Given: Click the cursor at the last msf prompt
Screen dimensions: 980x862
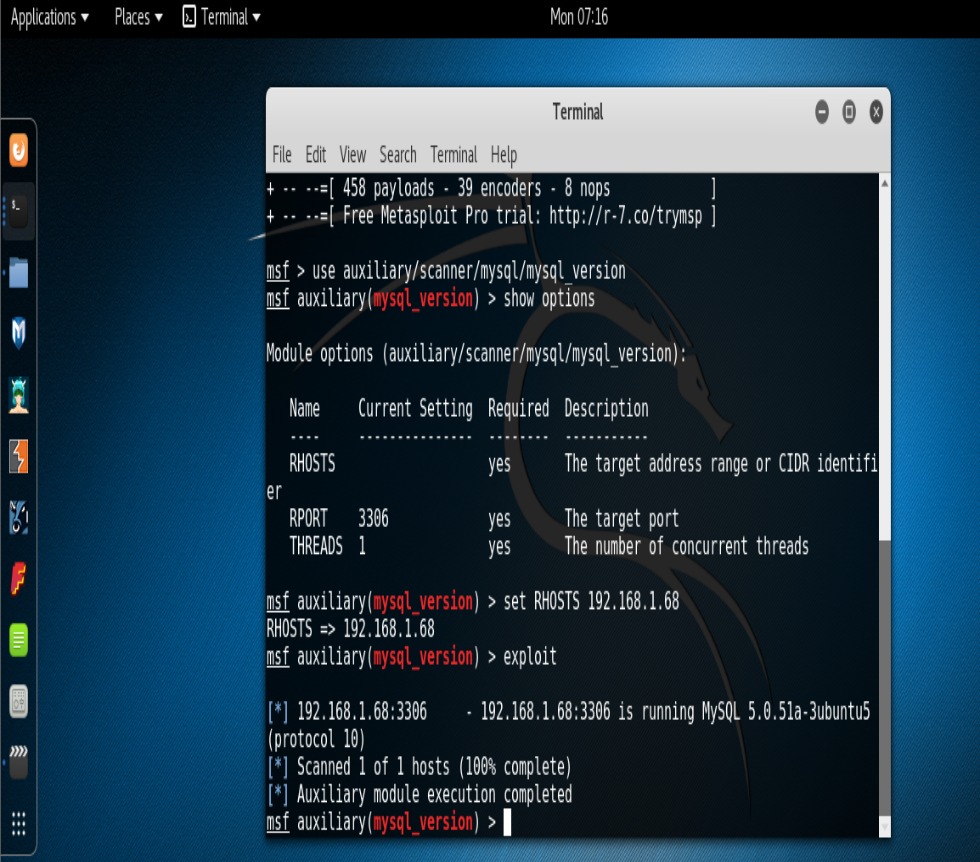Looking at the screenshot, I should 508,822.
